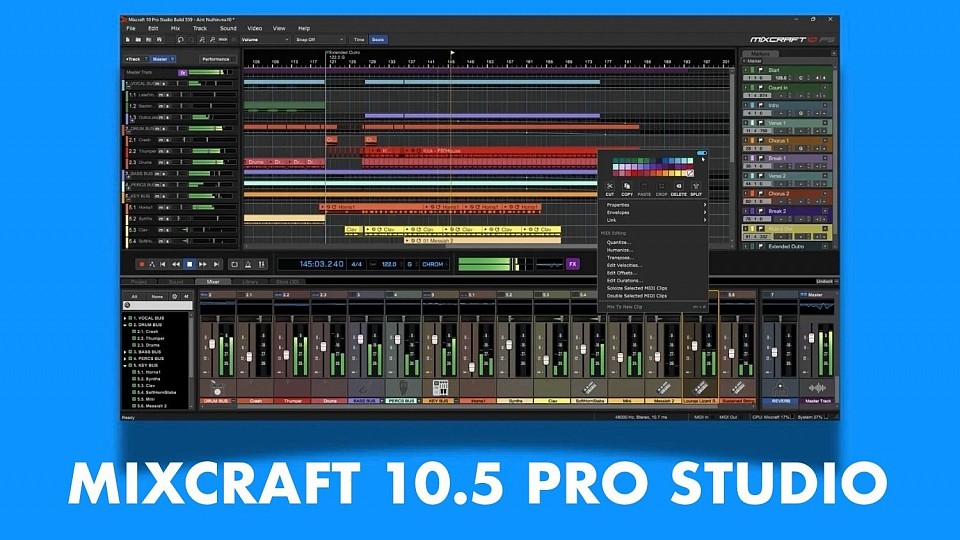Viewport: 960px width, 540px height.
Task: Toggle the switch atop the context menu
Action: click(702, 153)
